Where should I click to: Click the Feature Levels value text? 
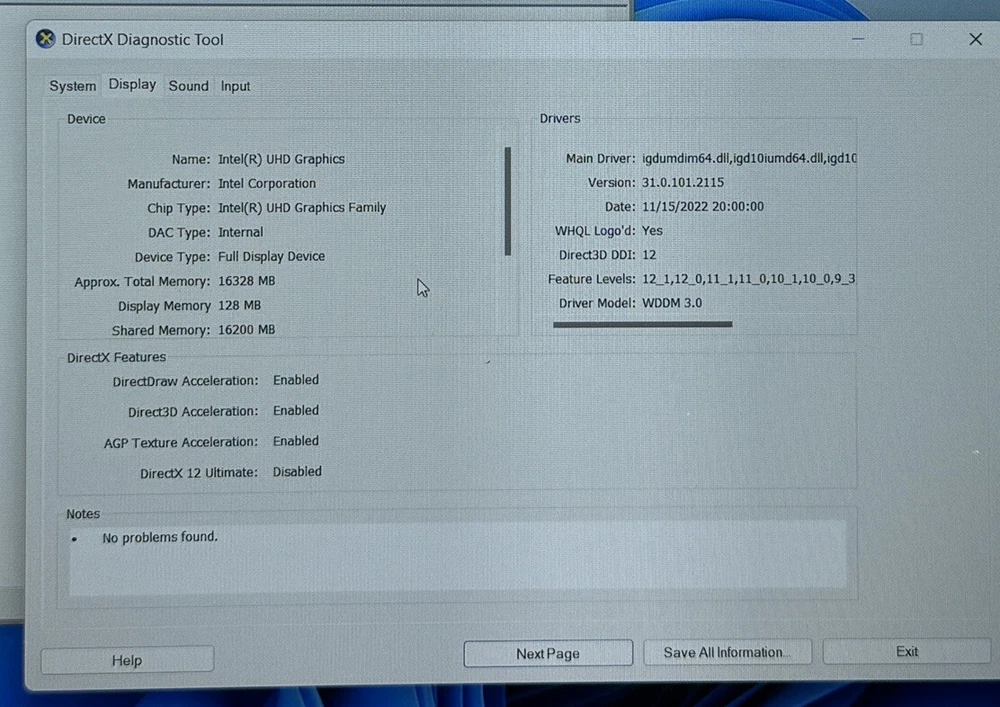[748, 279]
